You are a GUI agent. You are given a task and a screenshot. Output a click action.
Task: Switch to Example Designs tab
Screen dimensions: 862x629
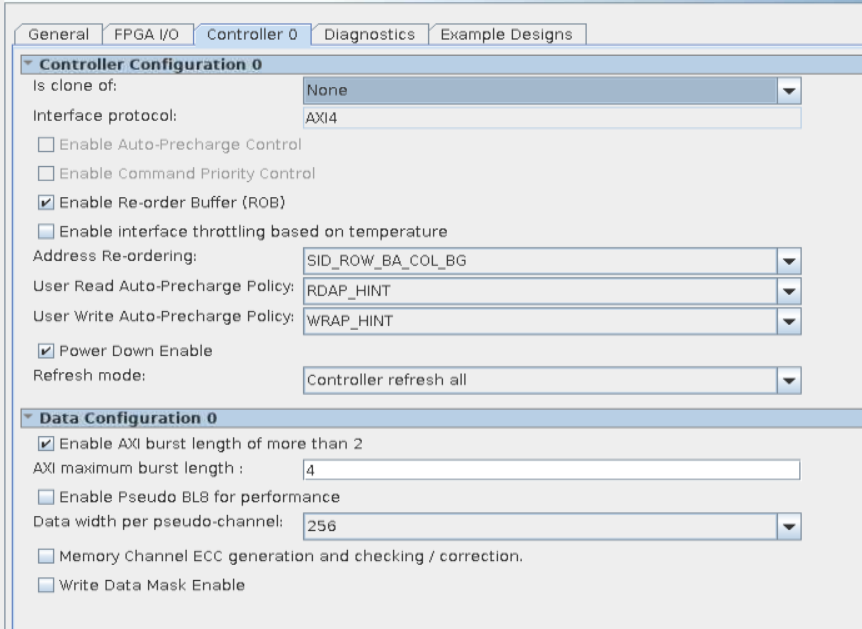(507, 34)
